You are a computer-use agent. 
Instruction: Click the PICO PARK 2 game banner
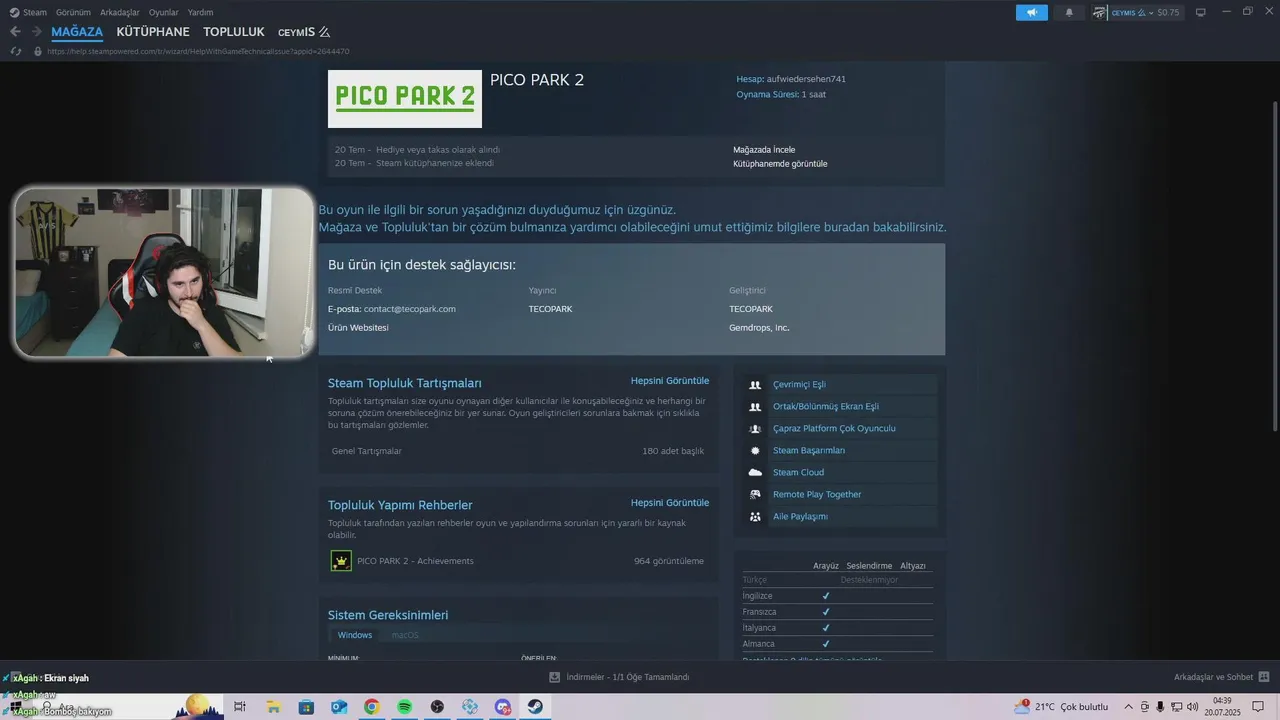tap(405, 98)
